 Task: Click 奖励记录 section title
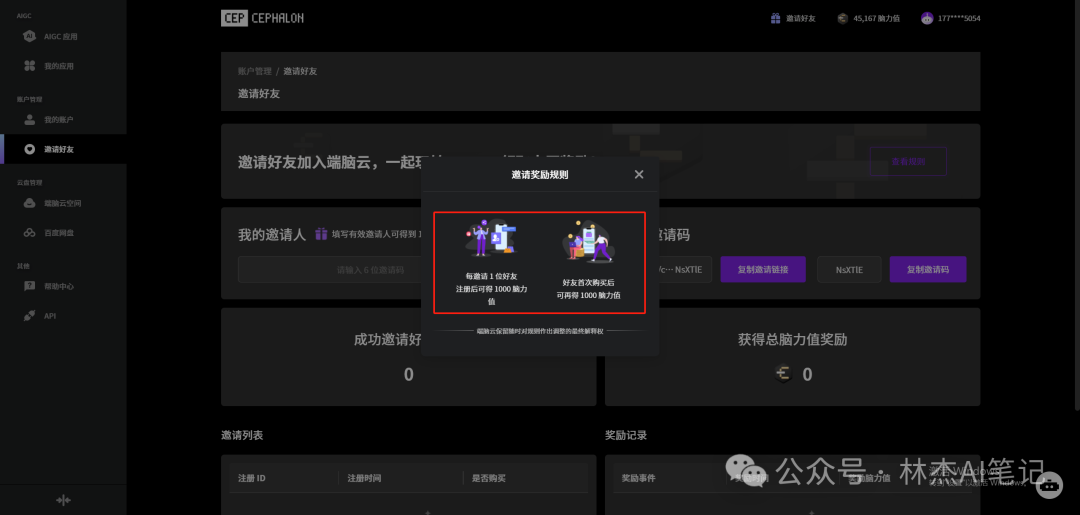[626, 435]
